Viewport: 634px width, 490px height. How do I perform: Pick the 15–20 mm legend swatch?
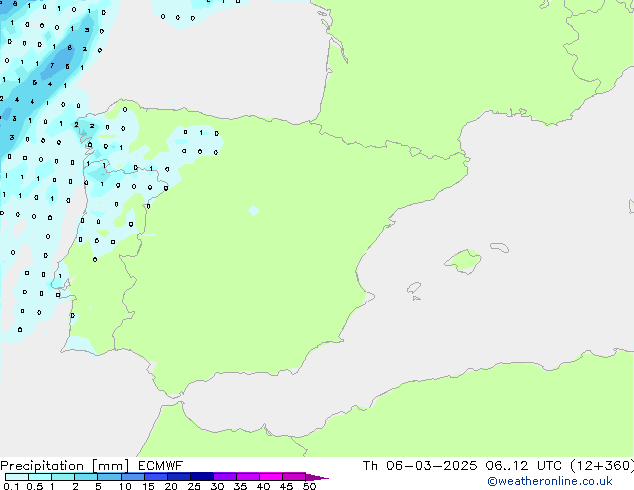(155, 477)
